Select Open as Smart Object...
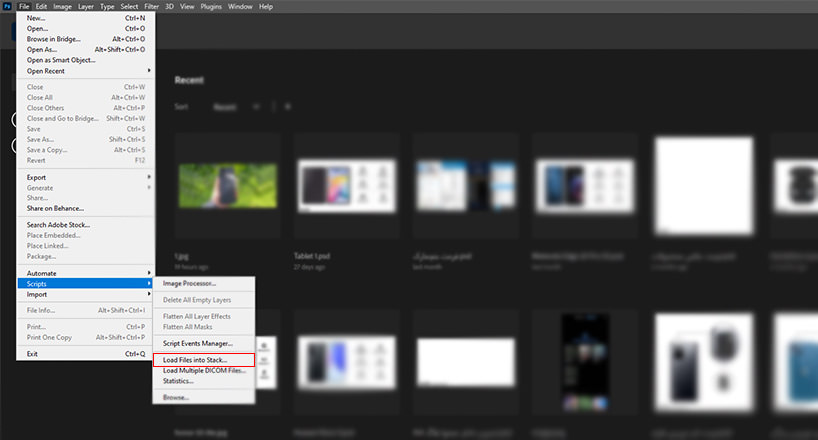818x440 pixels. coord(86,60)
